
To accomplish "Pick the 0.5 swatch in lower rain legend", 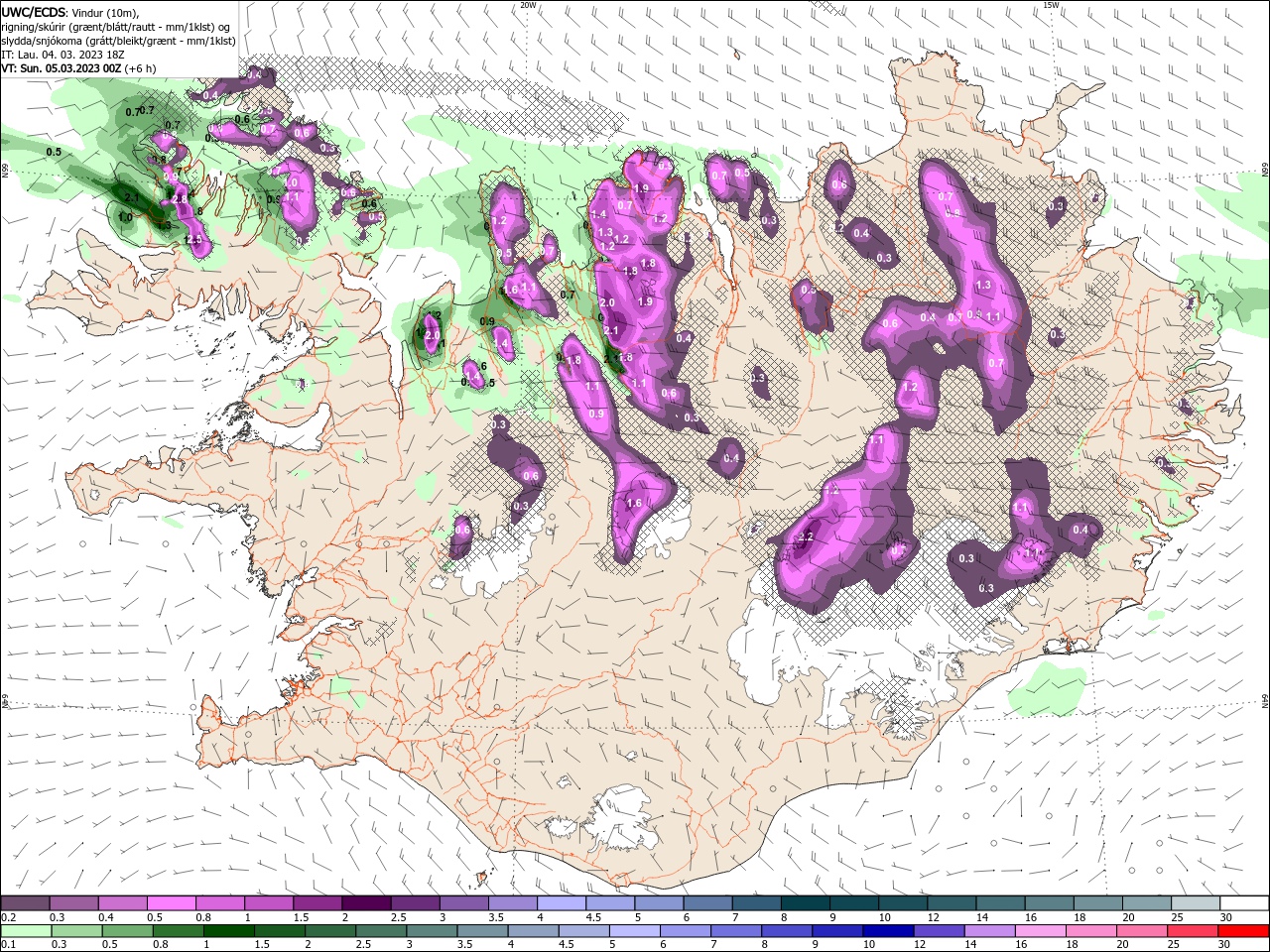I will pos(127,930).
